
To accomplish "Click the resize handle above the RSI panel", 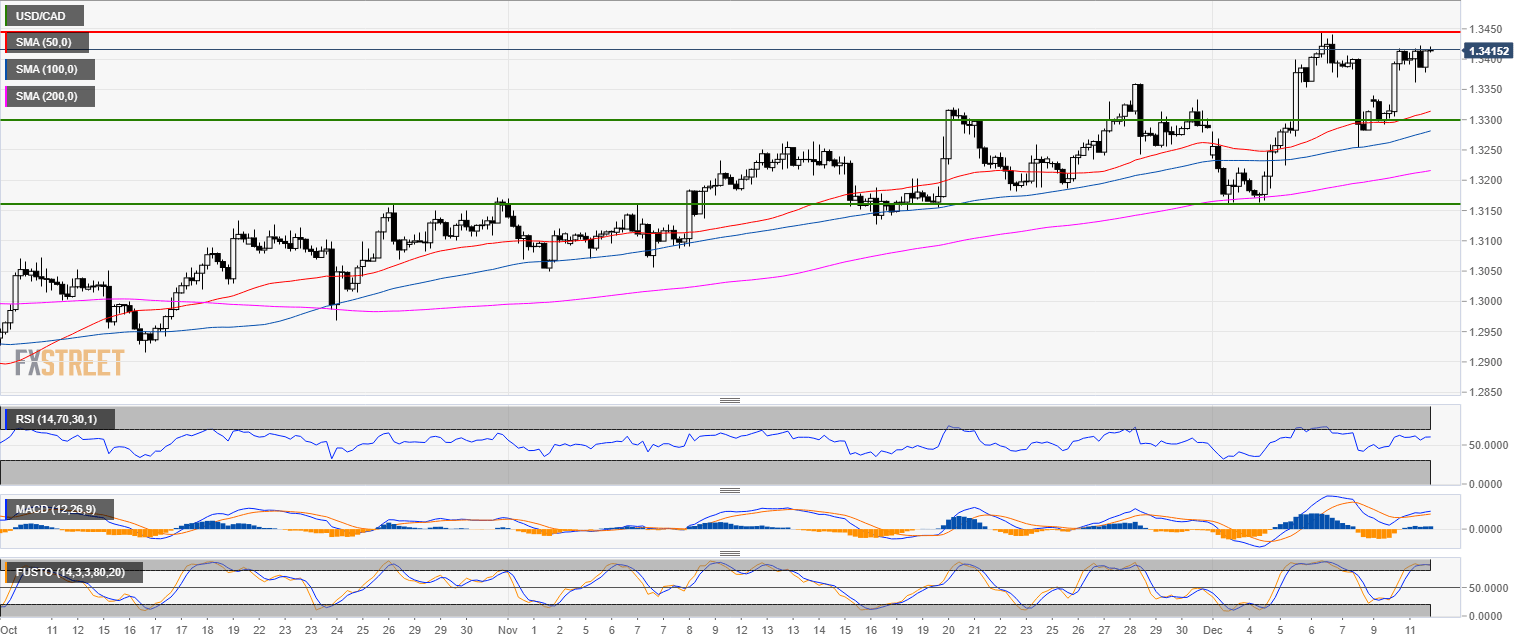I will [729, 400].
